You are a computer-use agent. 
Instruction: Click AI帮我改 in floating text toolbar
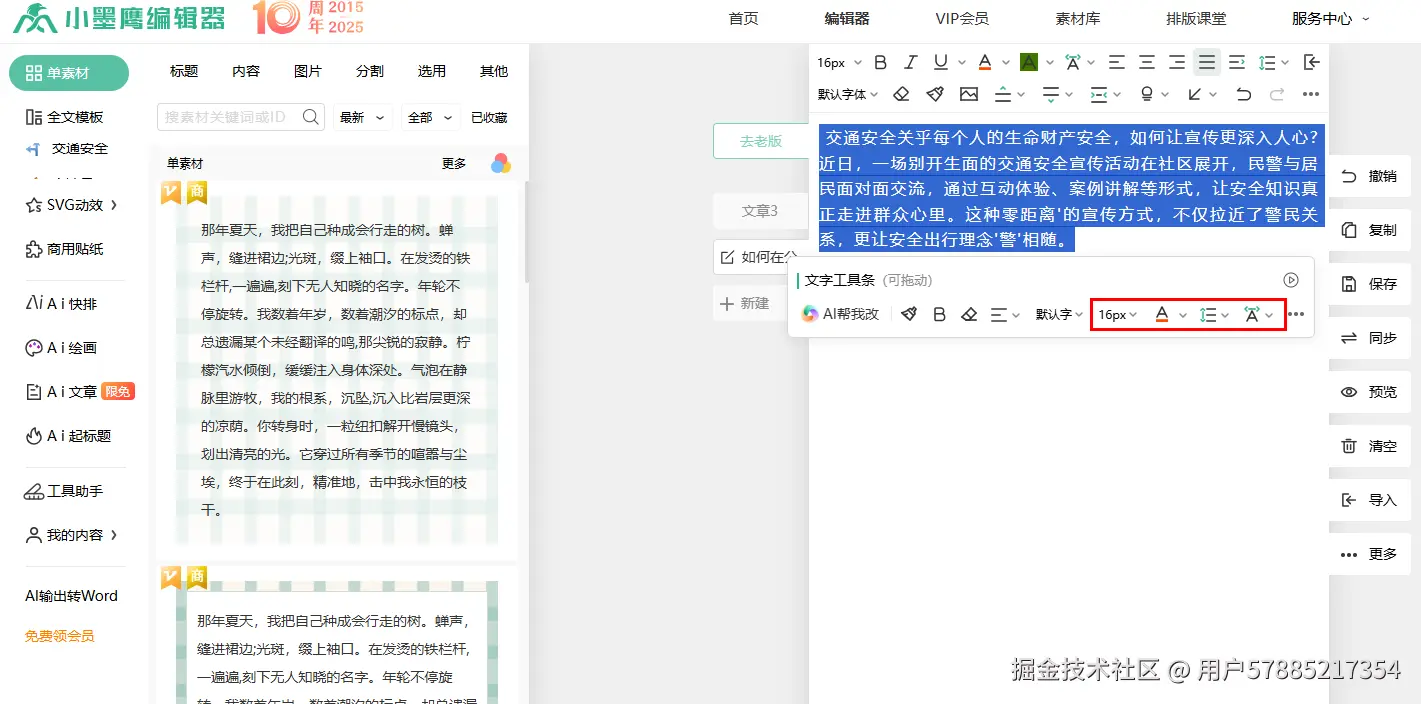pyautogui.click(x=840, y=314)
